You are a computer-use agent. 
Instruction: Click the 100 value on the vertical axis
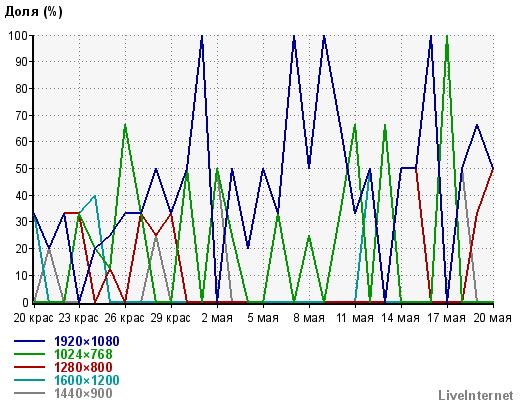pos(18,36)
